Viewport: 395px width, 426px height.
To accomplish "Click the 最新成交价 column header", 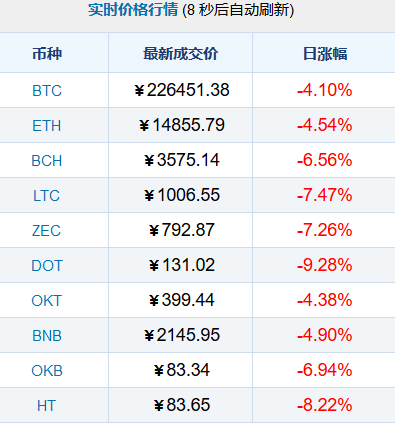I will pyautogui.click(x=181, y=54).
